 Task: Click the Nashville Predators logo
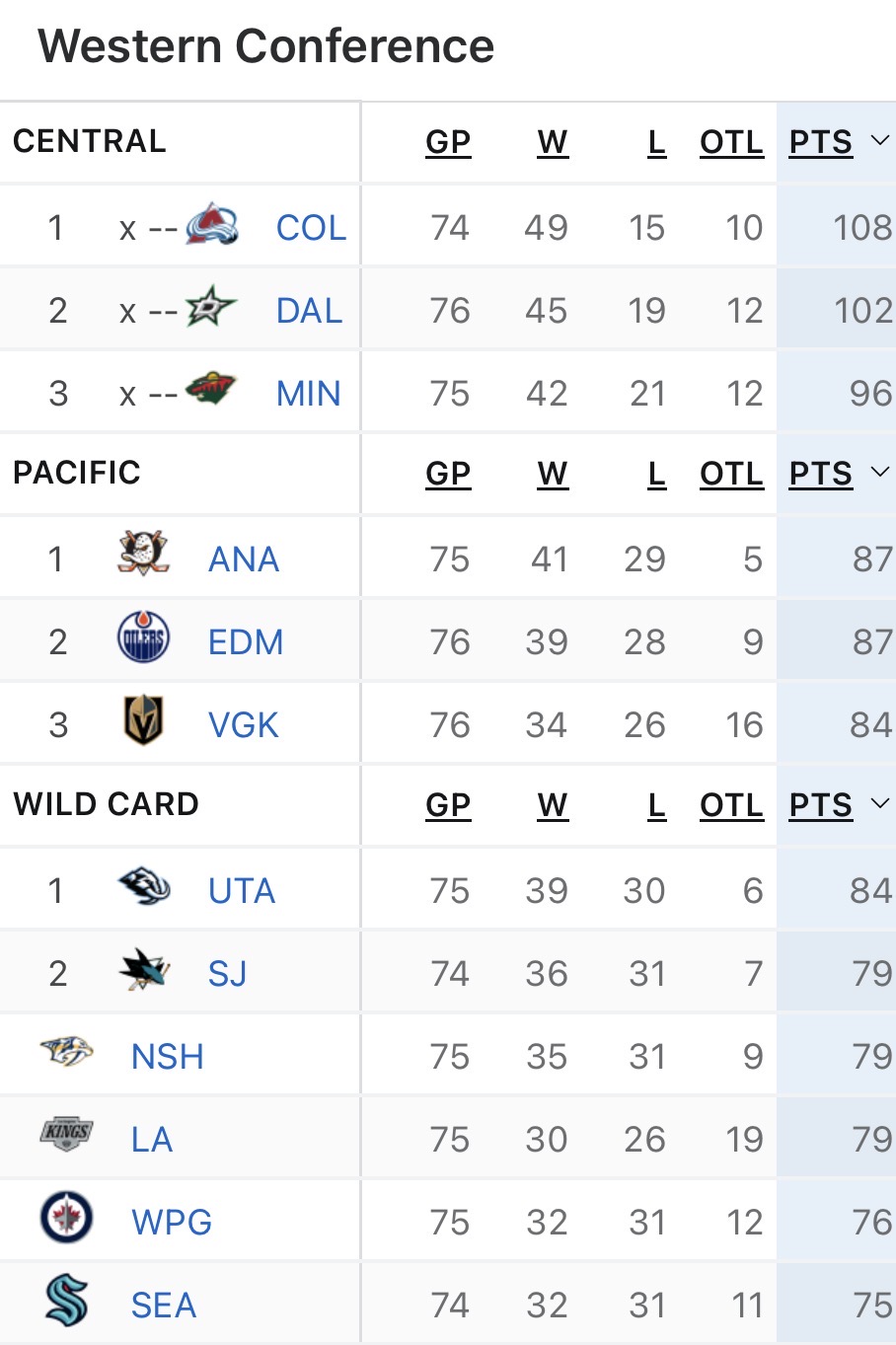(x=67, y=1053)
